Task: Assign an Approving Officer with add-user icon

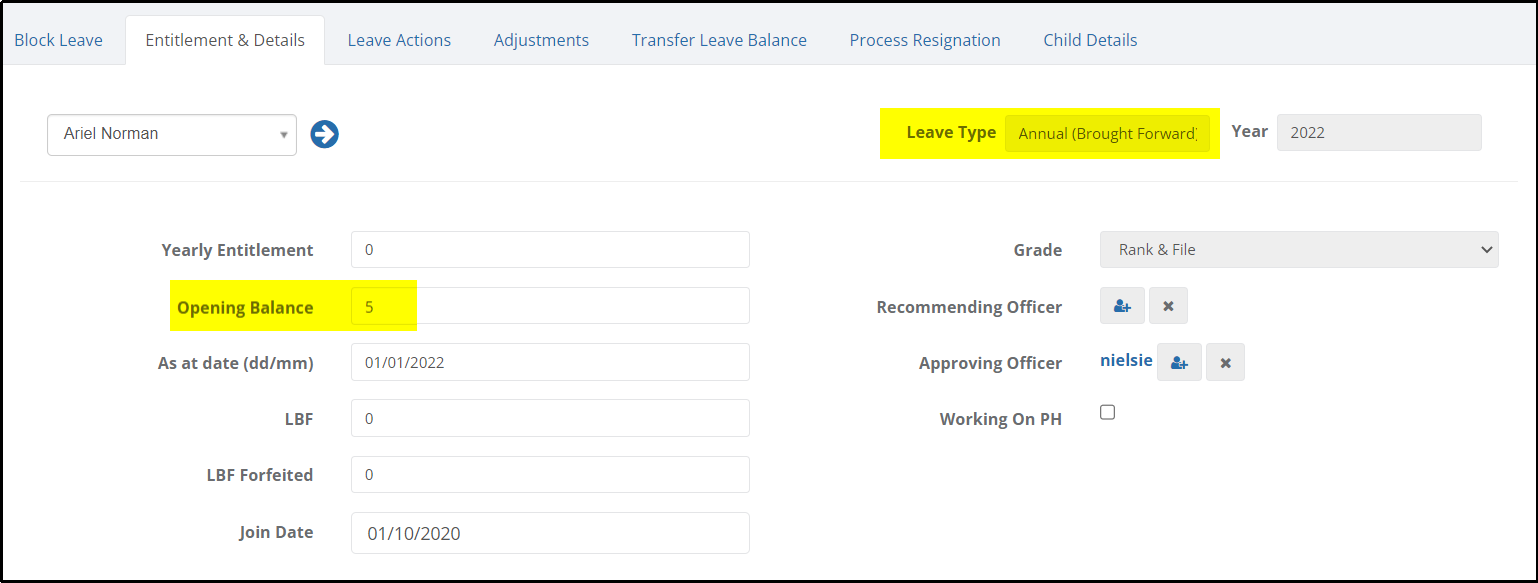Action: 1179,362
